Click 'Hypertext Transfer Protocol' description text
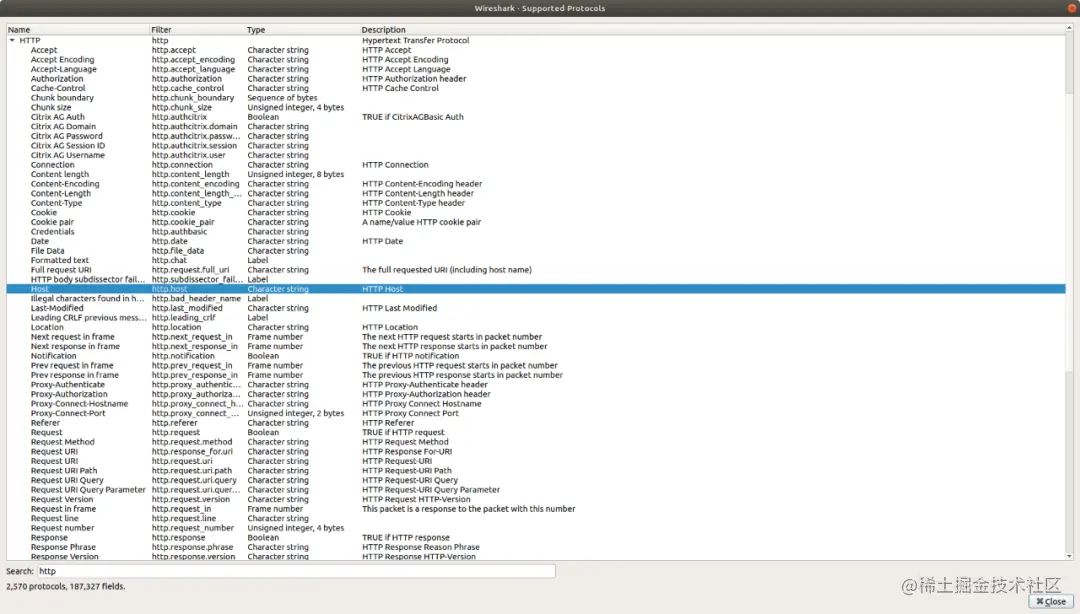Image resolution: width=1080 pixels, height=614 pixels. (415, 41)
